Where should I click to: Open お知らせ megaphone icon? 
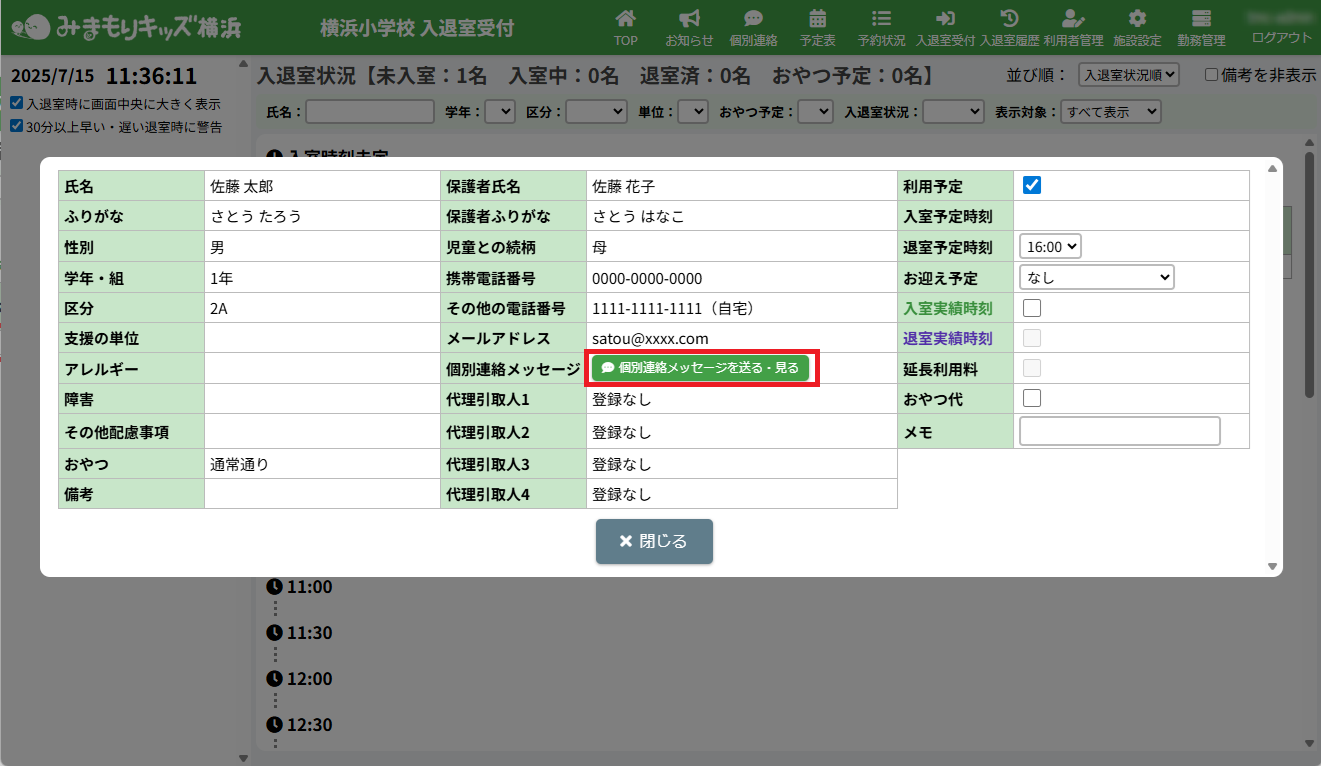689,19
